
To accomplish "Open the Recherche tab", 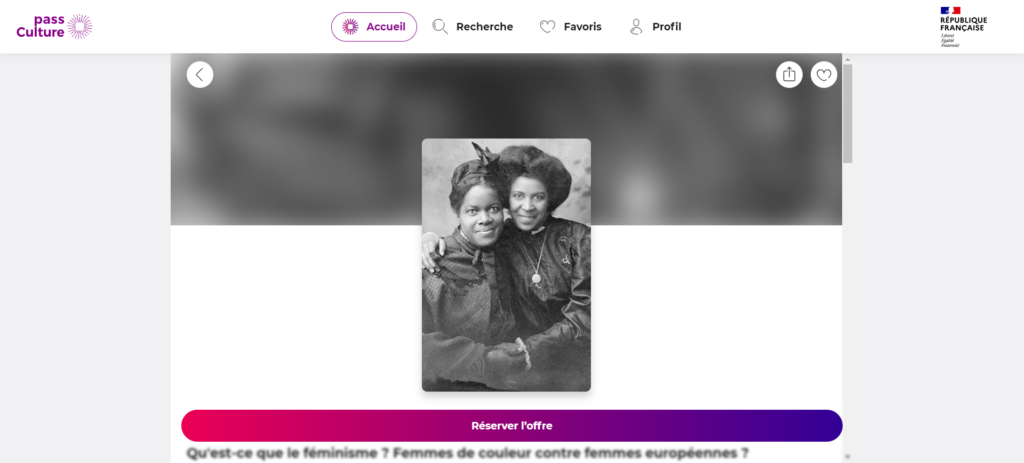I will coord(473,27).
